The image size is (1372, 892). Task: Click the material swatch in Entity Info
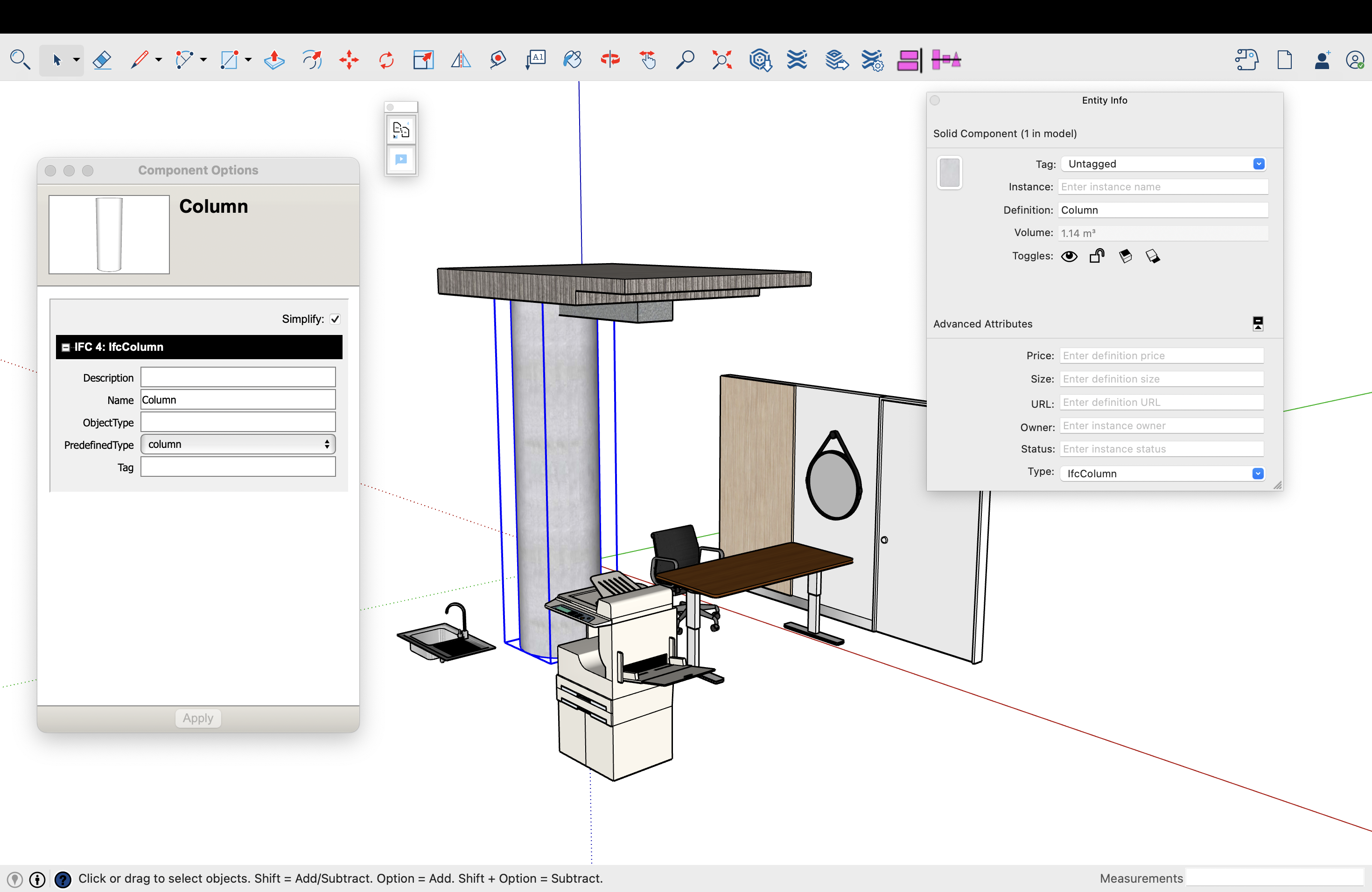pyautogui.click(x=949, y=172)
